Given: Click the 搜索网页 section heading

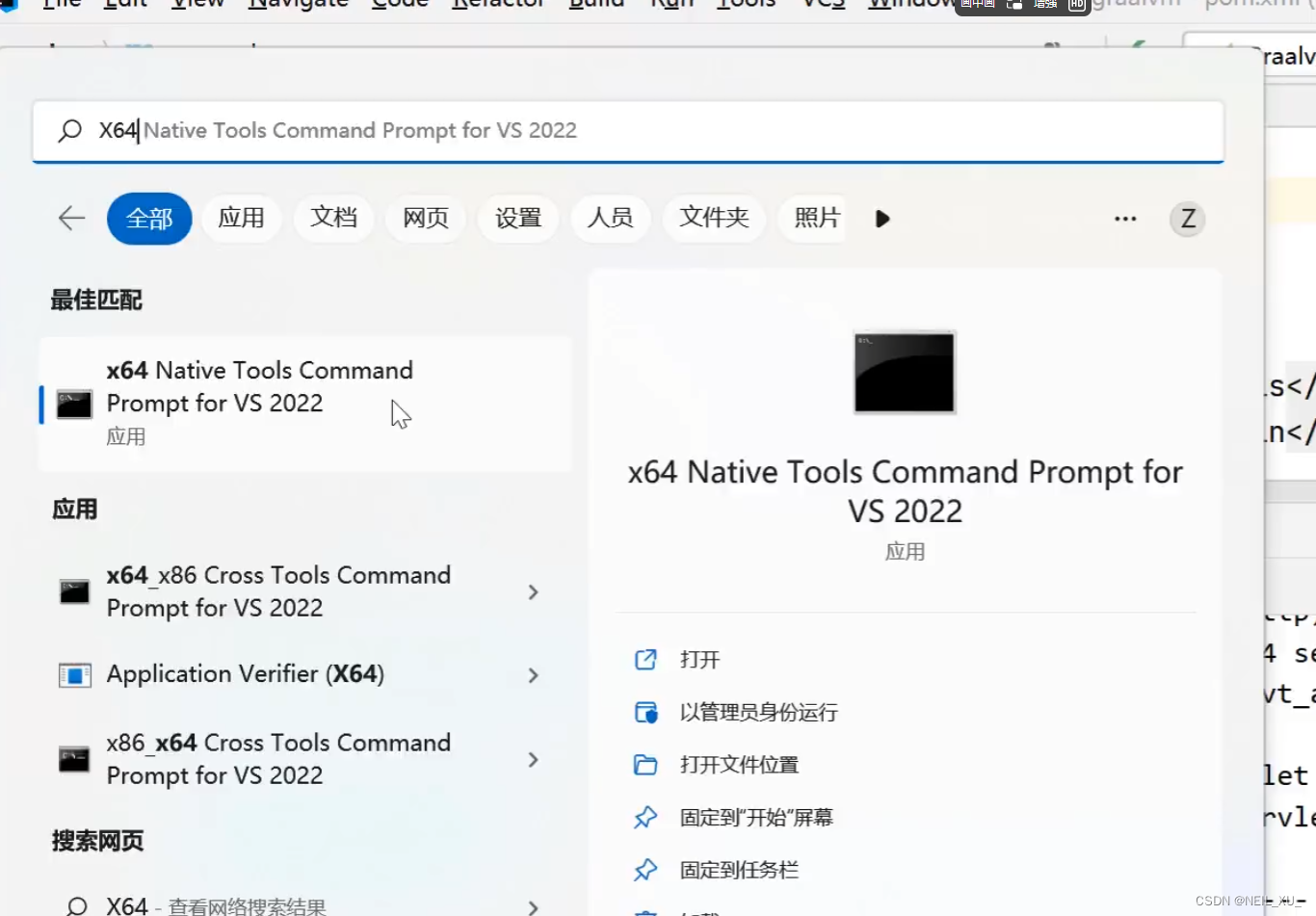Looking at the screenshot, I should click(x=97, y=841).
